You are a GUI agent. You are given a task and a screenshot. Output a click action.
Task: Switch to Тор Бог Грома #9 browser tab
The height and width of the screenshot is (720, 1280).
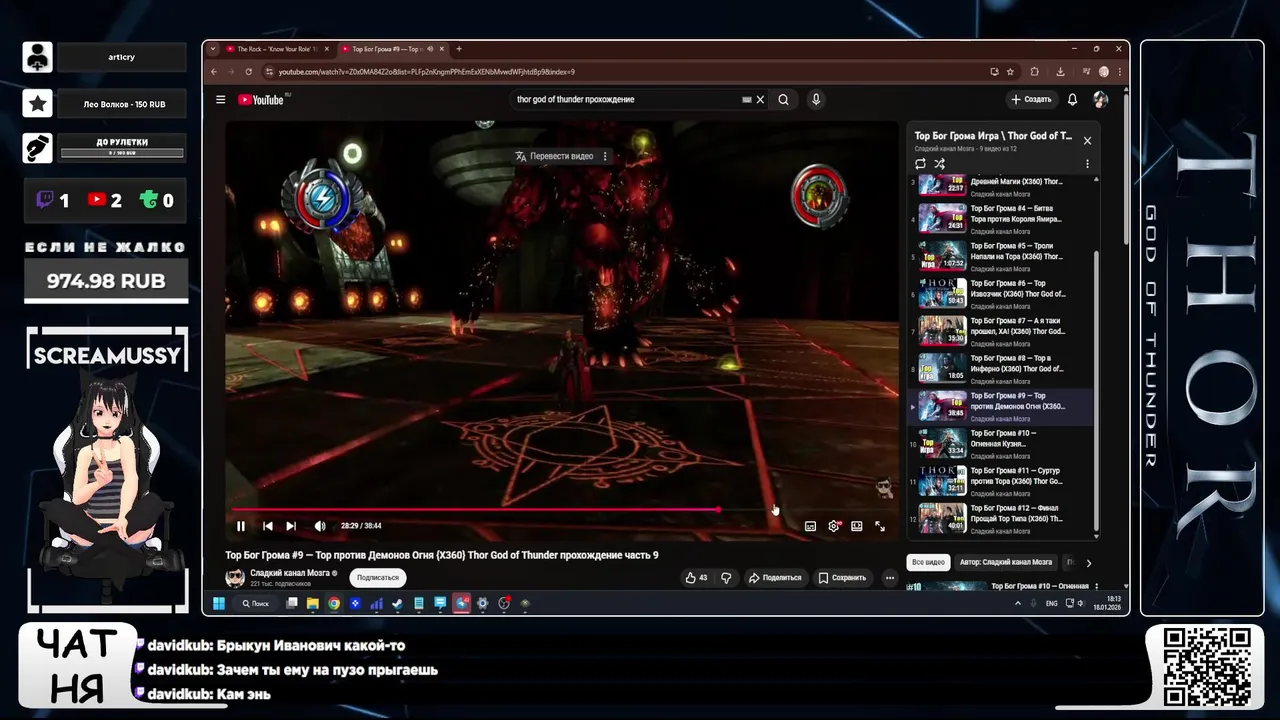click(x=393, y=49)
